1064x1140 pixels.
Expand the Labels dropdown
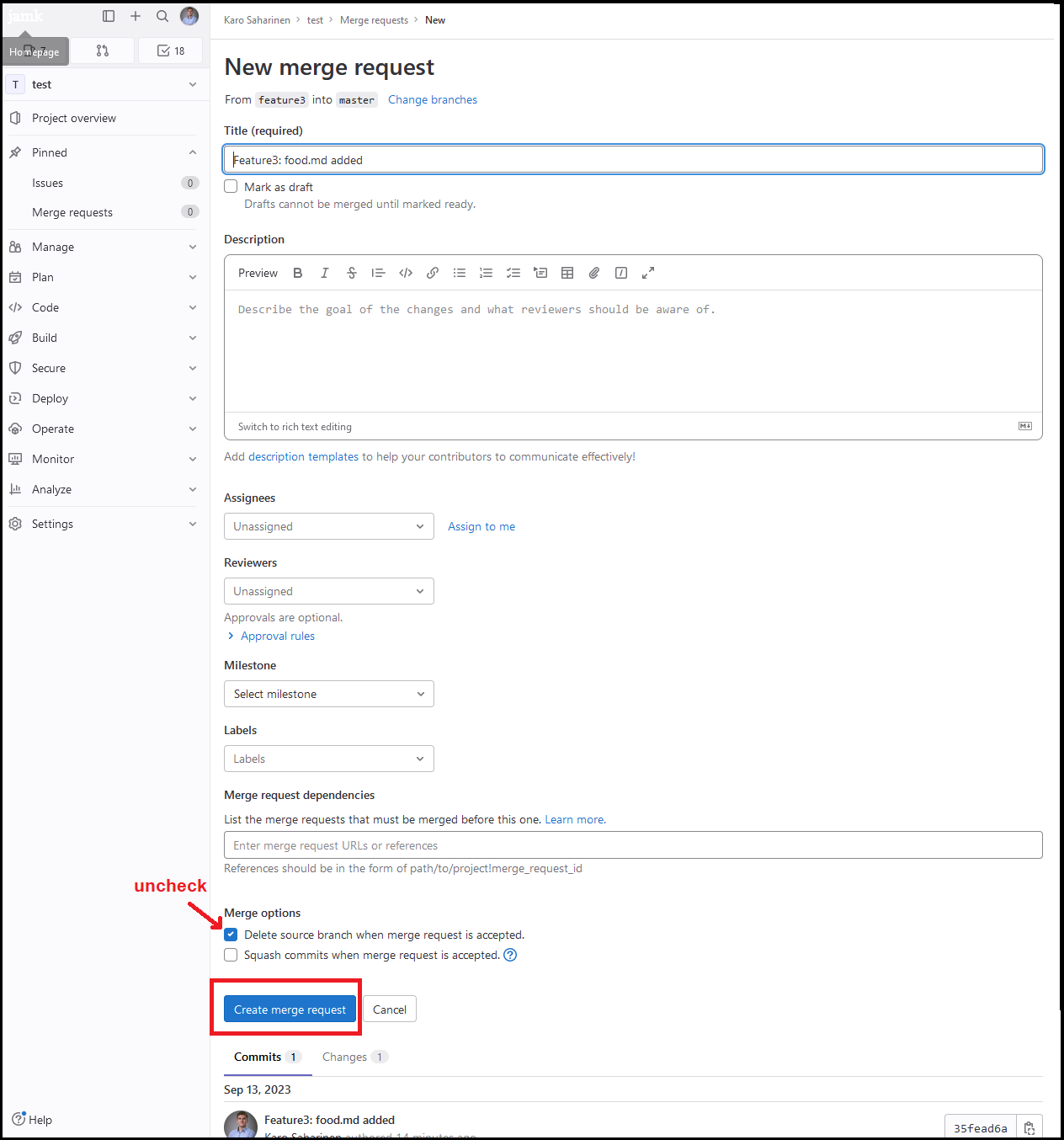click(328, 759)
